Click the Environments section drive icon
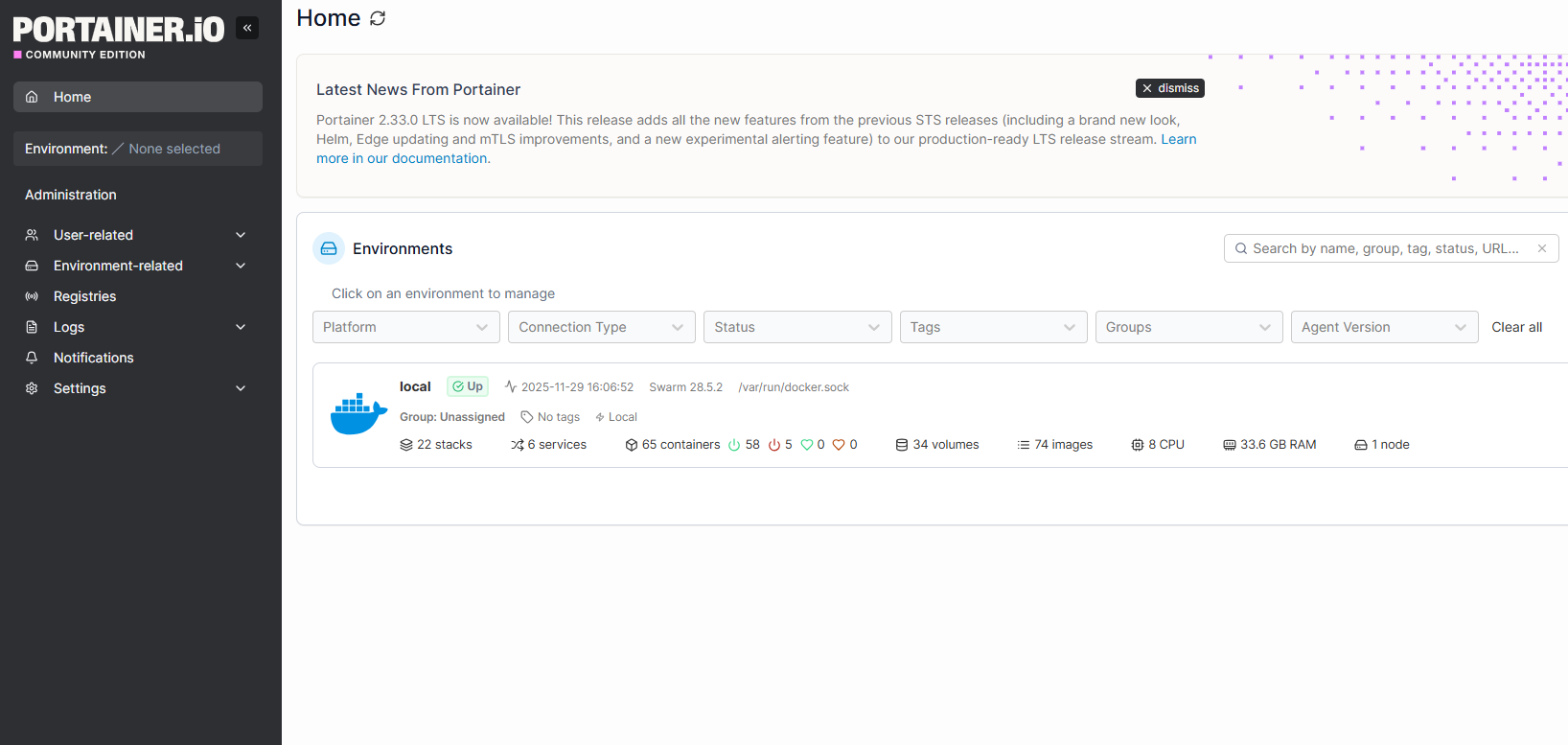This screenshot has height=745, width=1568. coord(329,248)
